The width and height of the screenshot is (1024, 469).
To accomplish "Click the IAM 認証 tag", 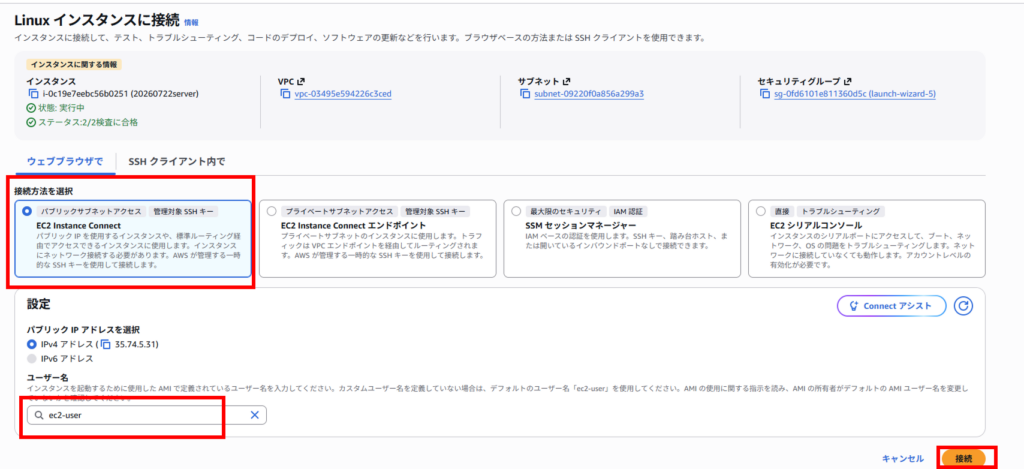I will tap(628, 211).
